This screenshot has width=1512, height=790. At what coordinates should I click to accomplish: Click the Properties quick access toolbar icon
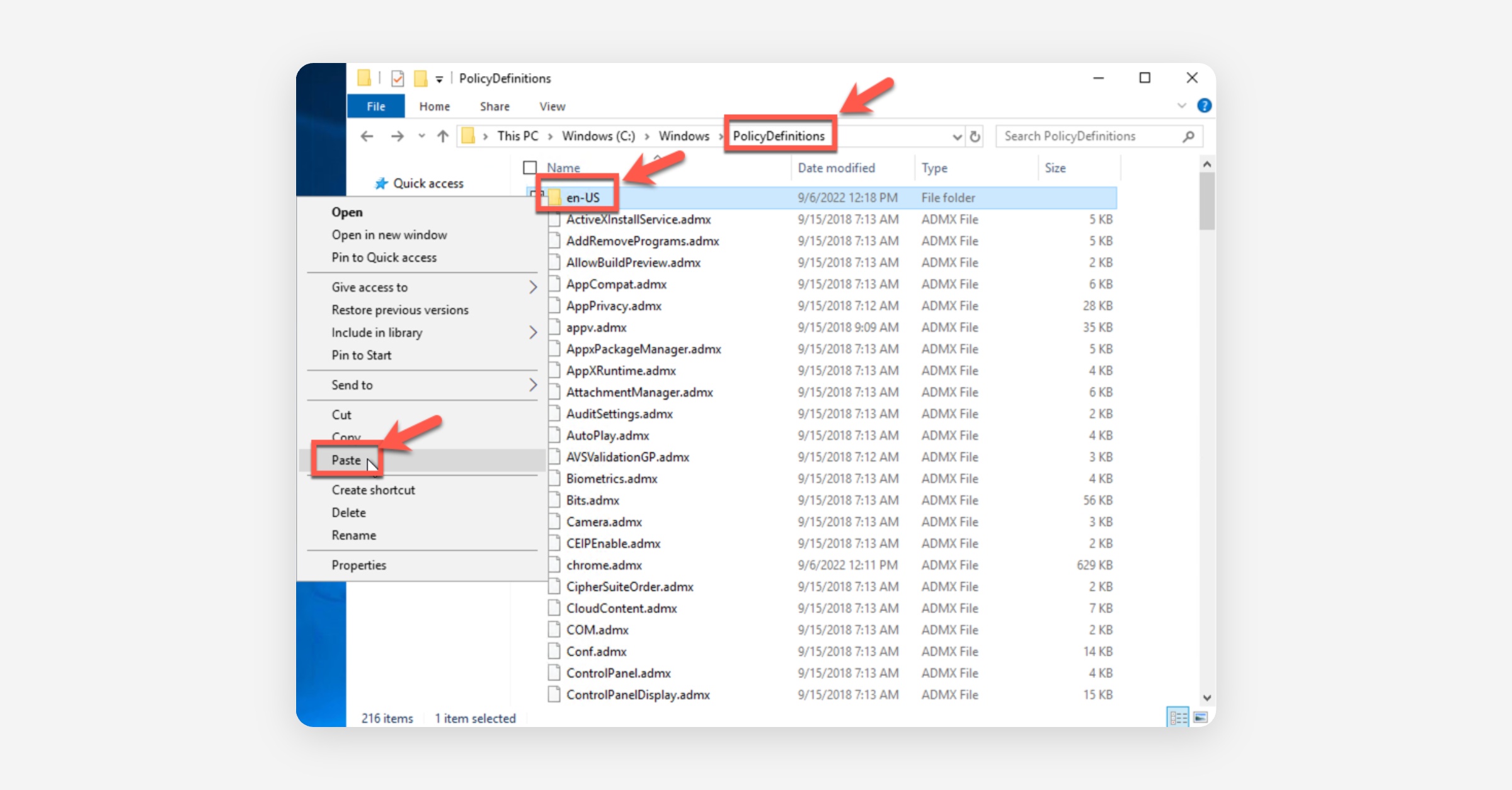pyautogui.click(x=398, y=78)
